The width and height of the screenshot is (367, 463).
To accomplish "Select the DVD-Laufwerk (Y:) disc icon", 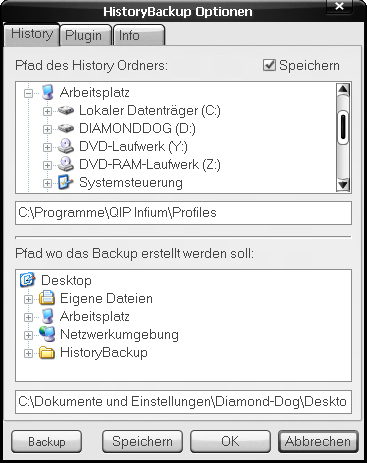I will point(66,146).
